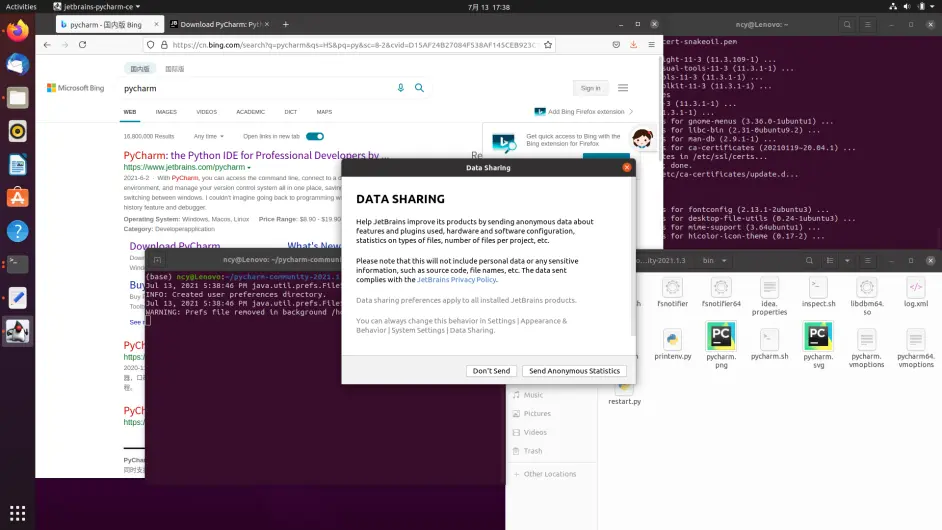The height and width of the screenshot is (530, 942).
Task: Expand the jetbrains.com URL dropdown arrow
Action: [x=249, y=168]
